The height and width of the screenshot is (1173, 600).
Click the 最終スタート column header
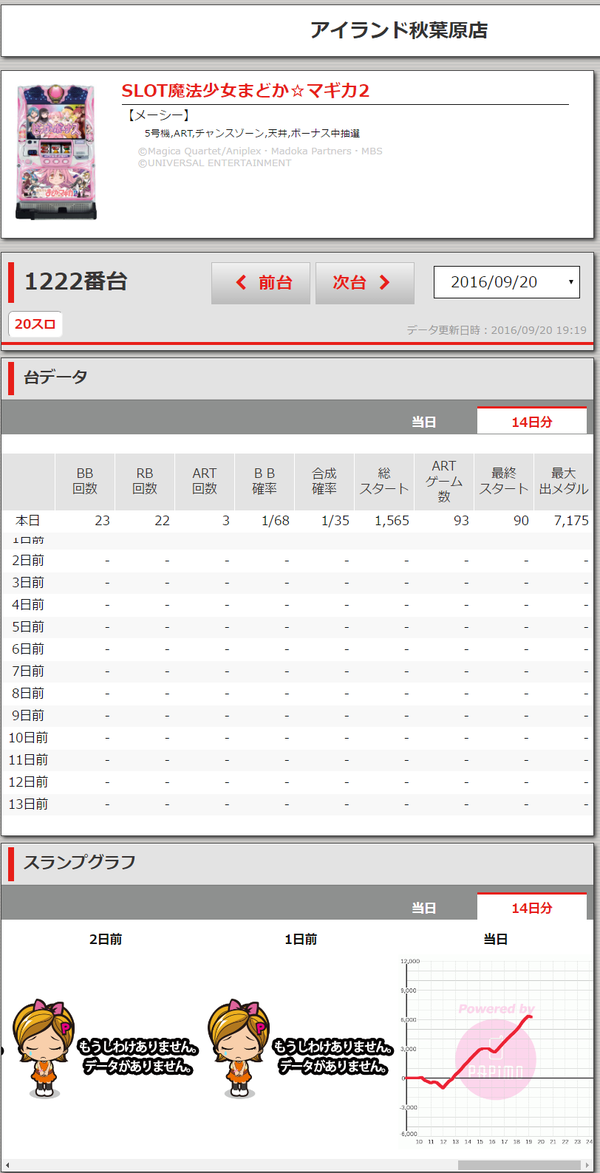503,482
